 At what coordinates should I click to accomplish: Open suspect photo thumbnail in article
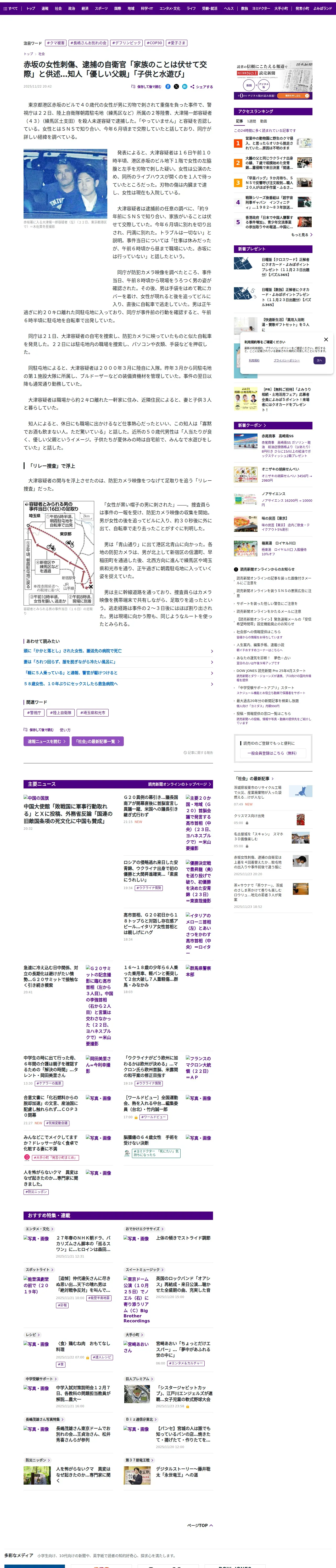[x=65, y=184]
